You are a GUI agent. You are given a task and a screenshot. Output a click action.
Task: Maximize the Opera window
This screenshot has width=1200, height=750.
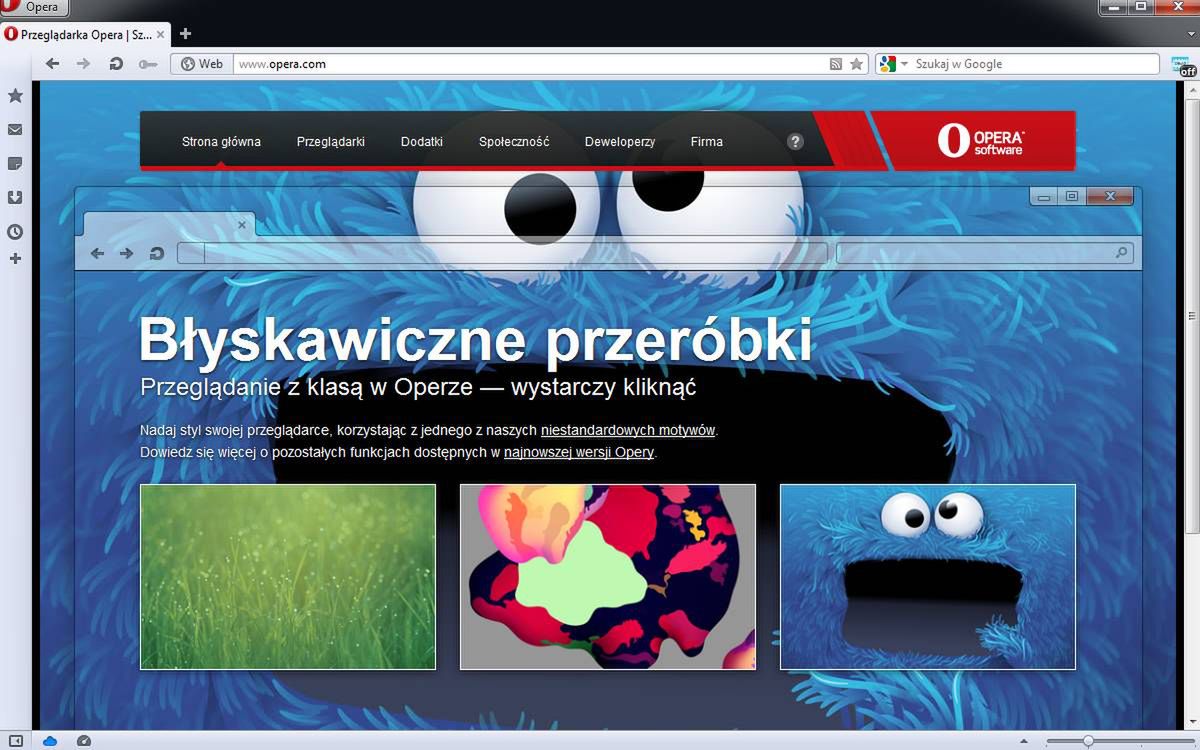click(1142, 7)
